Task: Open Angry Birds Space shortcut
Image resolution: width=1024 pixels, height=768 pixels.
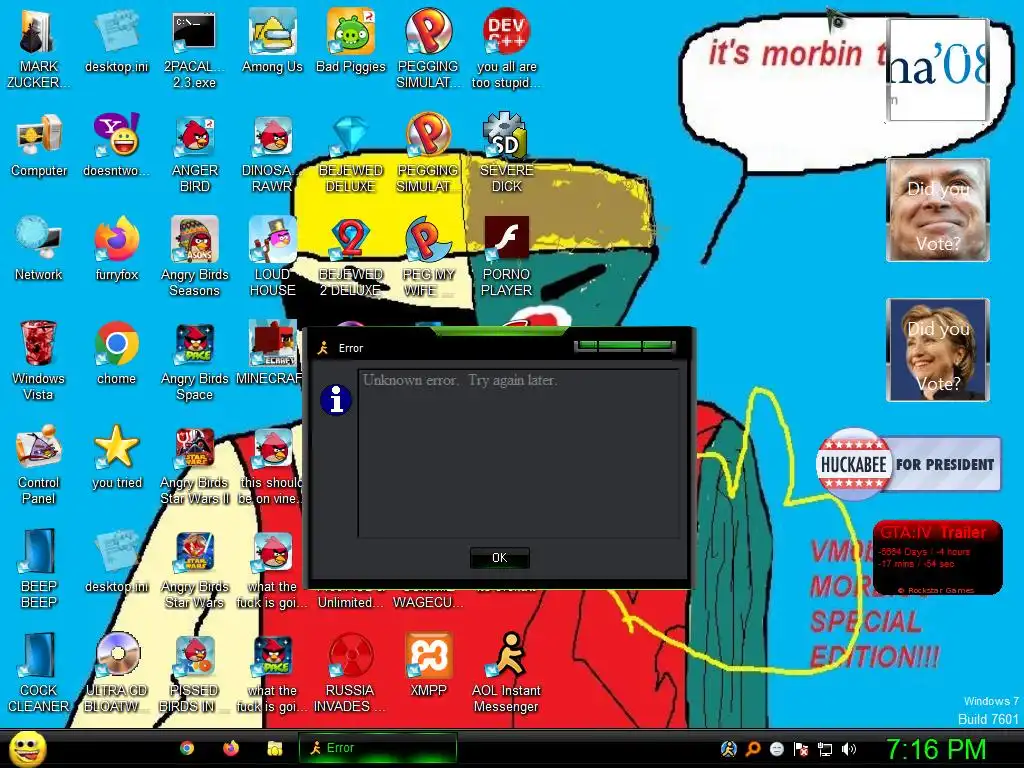Action: [194, 360]
